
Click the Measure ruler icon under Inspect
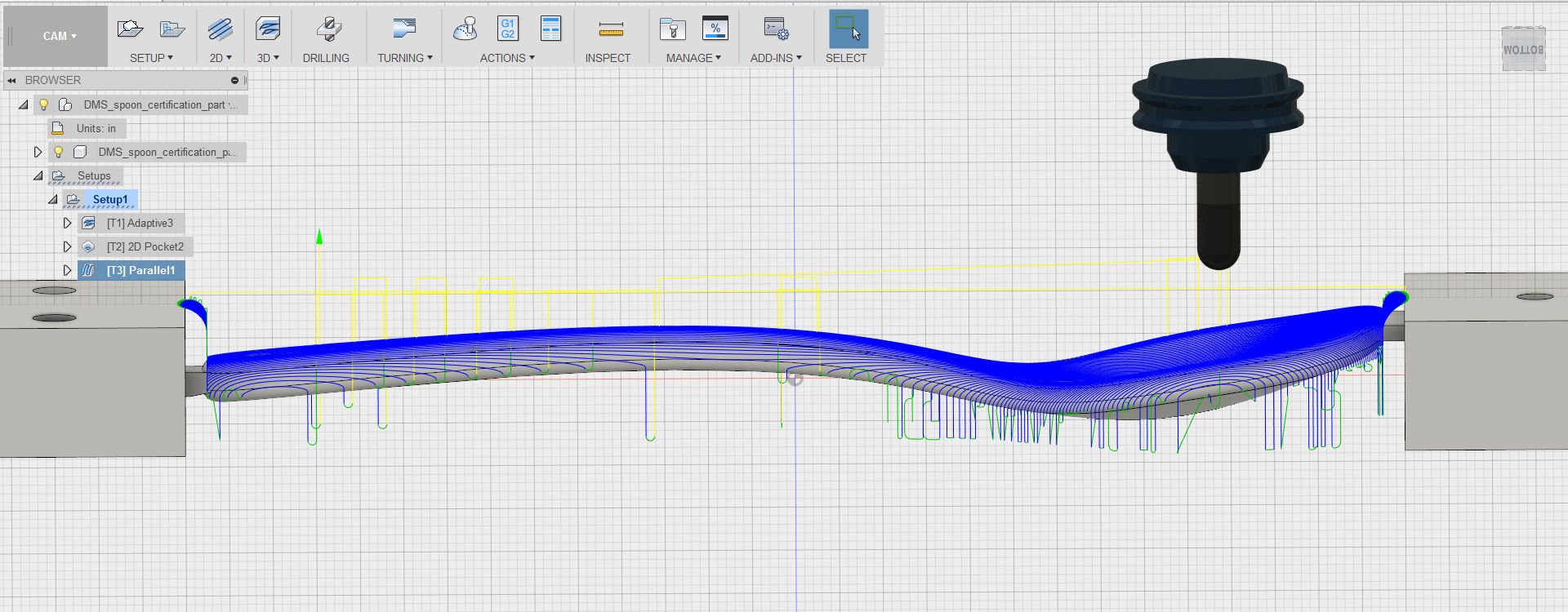click(x=610, y=30)
